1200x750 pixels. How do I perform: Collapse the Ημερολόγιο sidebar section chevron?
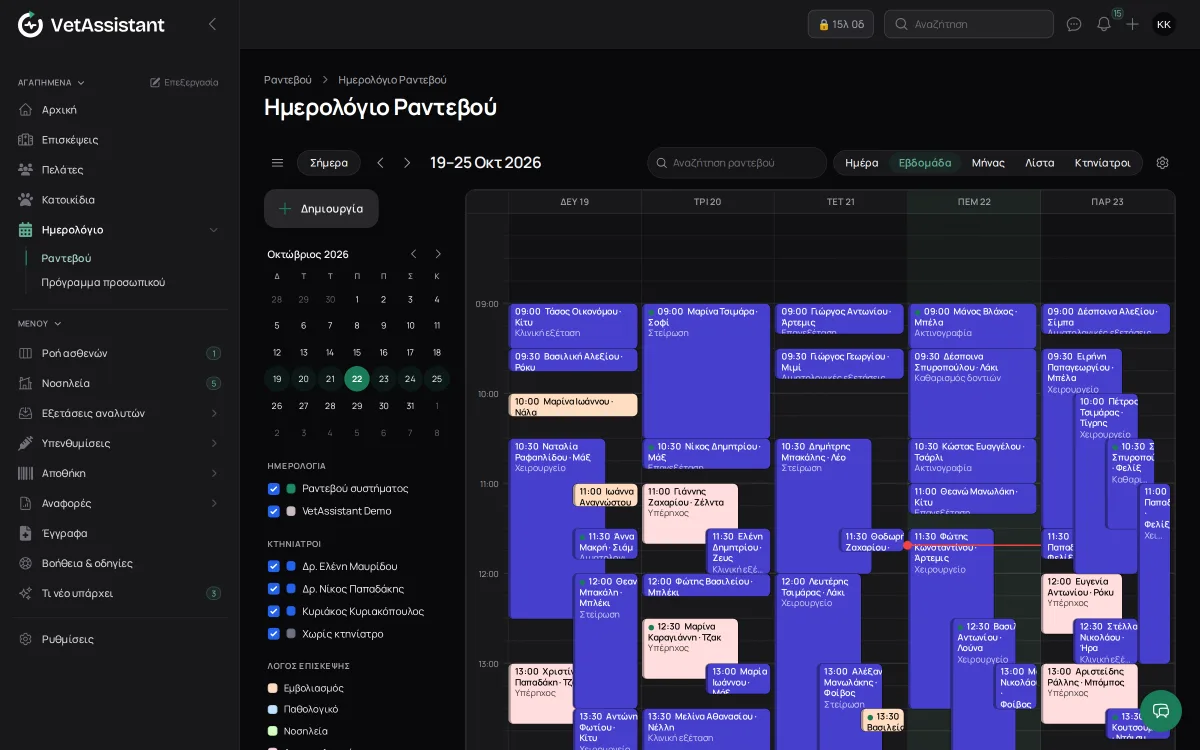[x=213, y=230]
